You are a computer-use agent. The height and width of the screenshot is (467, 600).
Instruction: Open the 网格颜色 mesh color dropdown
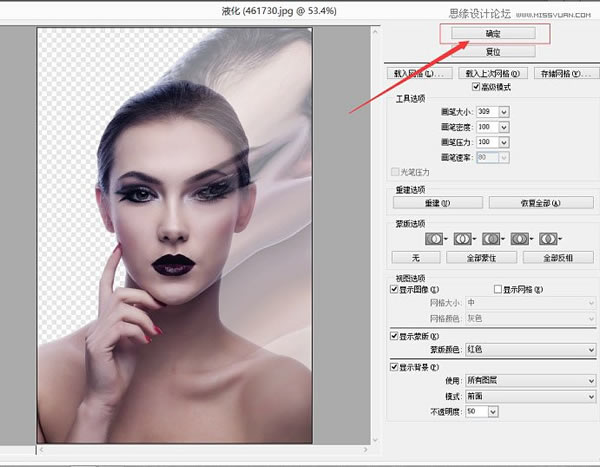[x=530, y=318]
